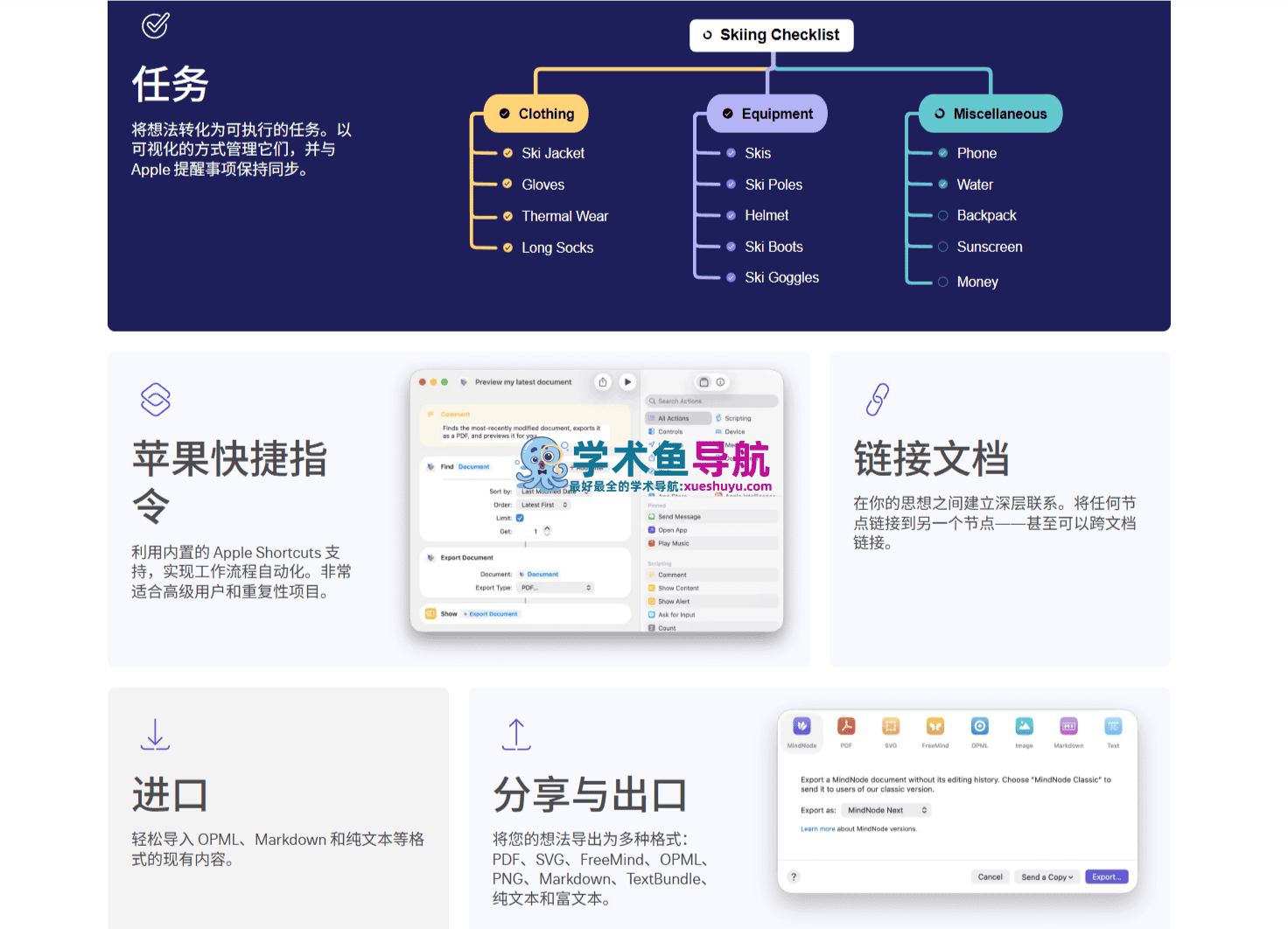Select the teal Miscellaneous node
Screen dimensions: 1288x929
click(990, 114)
